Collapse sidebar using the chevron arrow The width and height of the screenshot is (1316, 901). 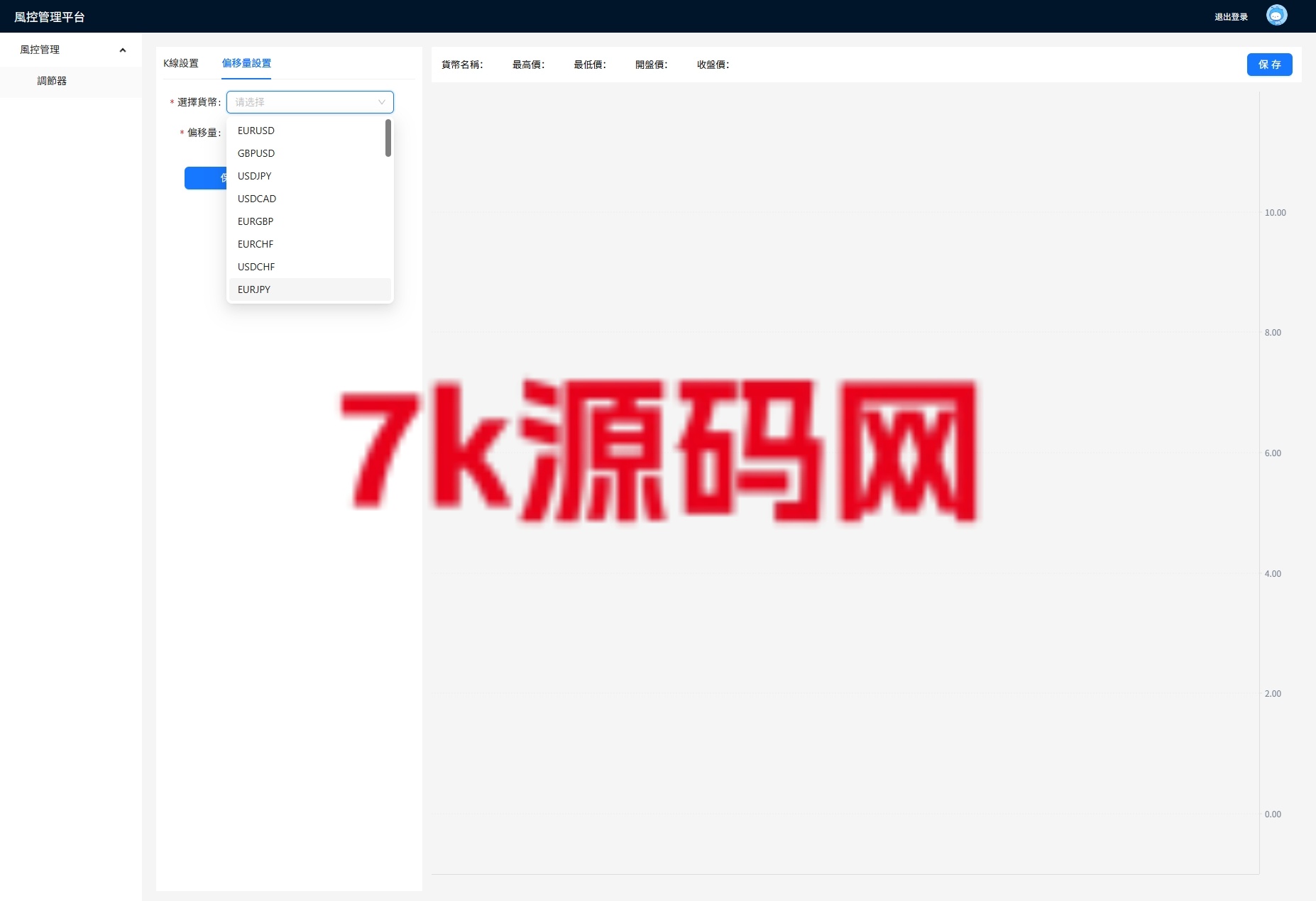(x=123, y=50)
